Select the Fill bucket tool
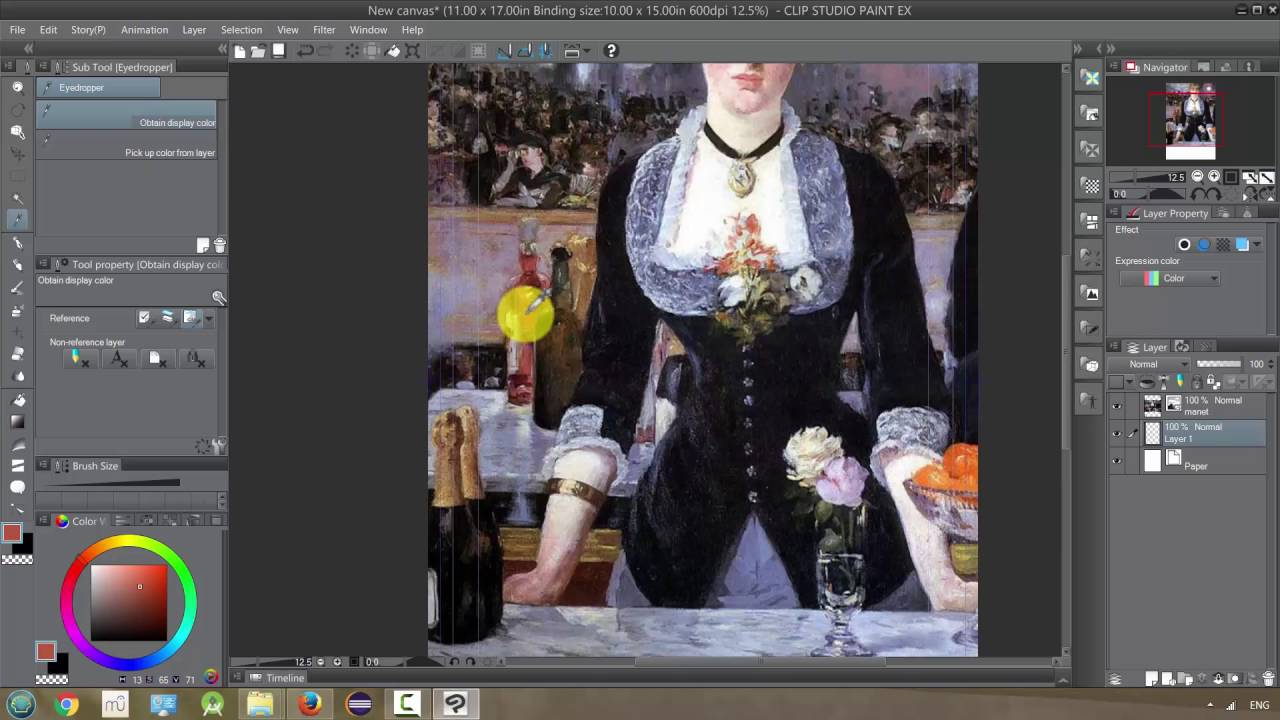Image resolution: width=1280 pixels, height=720 pixels. (x=17, y=400)
